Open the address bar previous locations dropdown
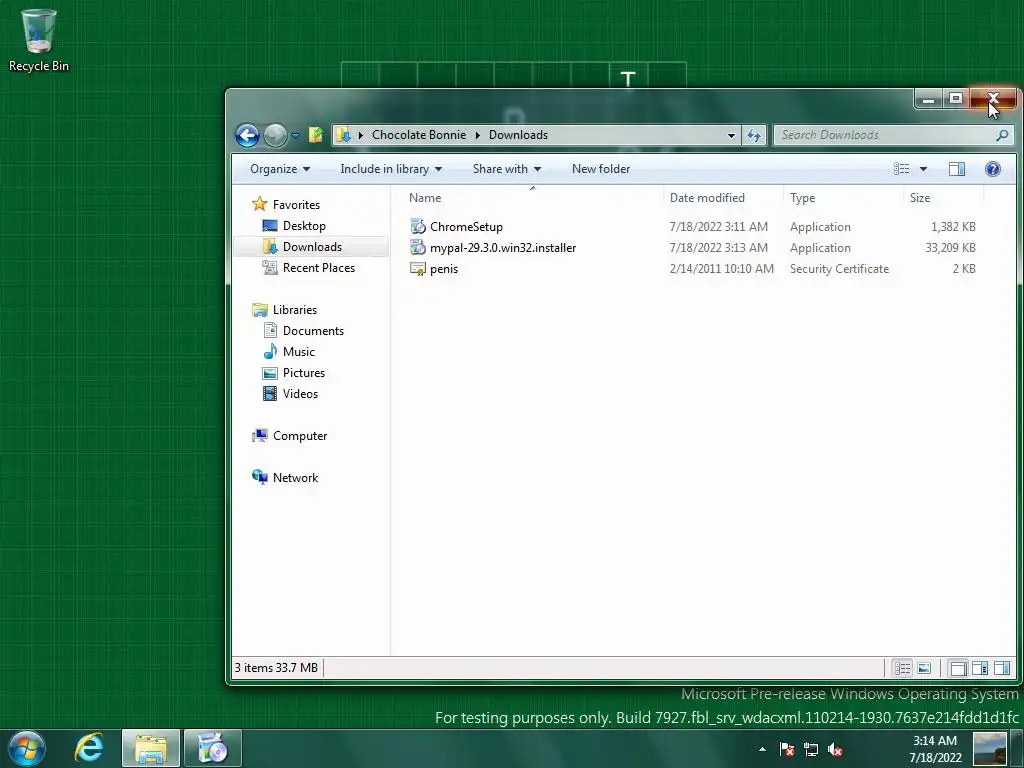Image resolution: width=1024 pixels, height=768 pixels. [731, 135]
